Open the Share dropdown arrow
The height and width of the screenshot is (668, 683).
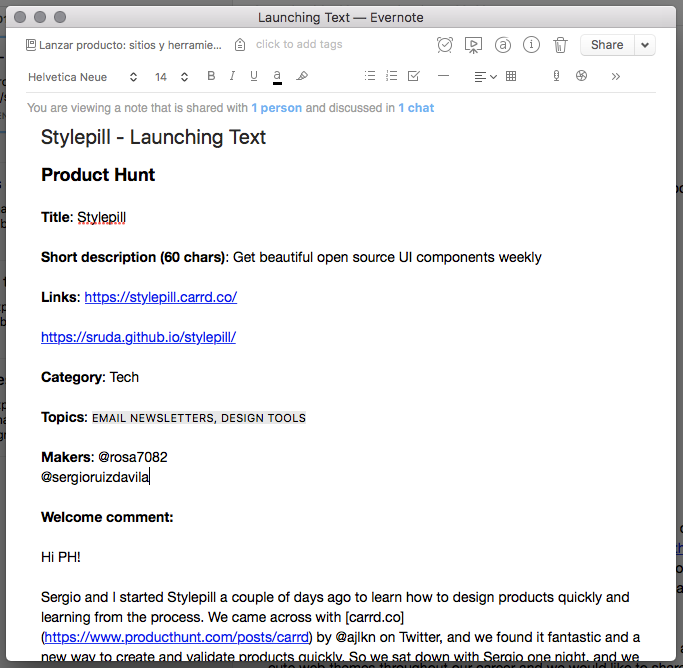click(x=645, y=45)
